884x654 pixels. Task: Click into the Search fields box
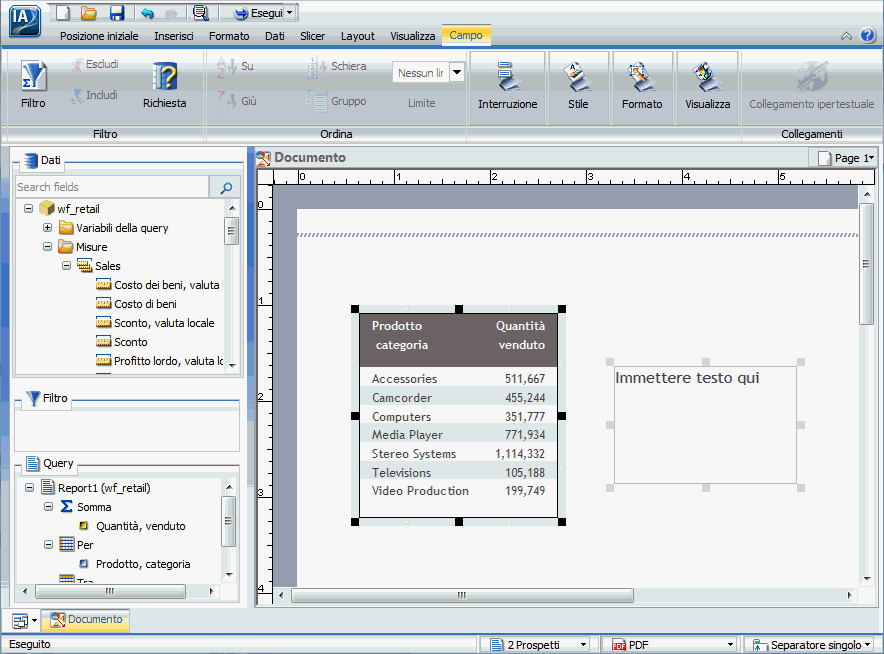click(x=112, y=187)
